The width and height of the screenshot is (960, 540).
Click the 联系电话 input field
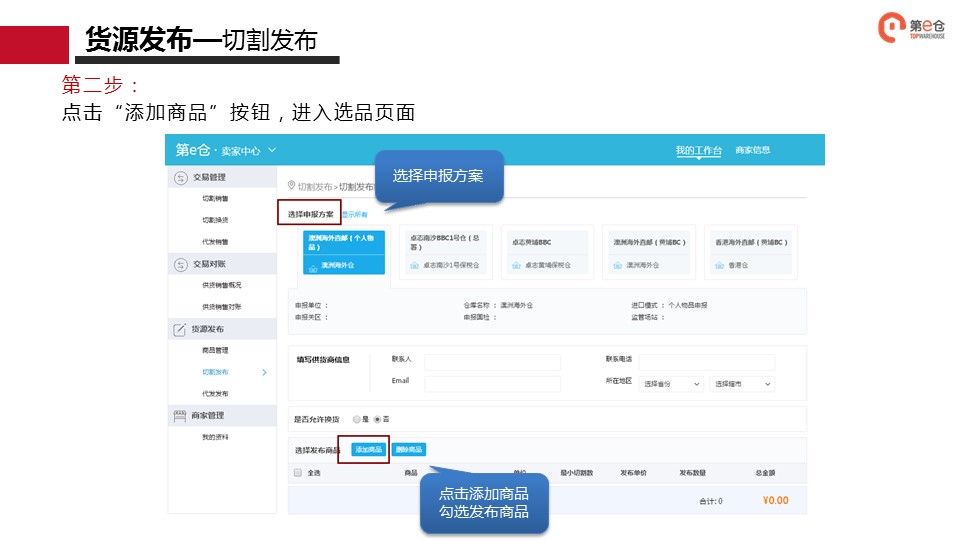pyautogui.click(x=707, y=362)
